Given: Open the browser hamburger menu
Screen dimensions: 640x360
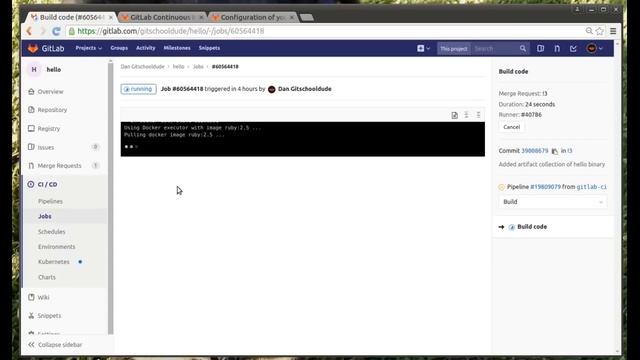Looking at the screenshot, I should (613, 31).
